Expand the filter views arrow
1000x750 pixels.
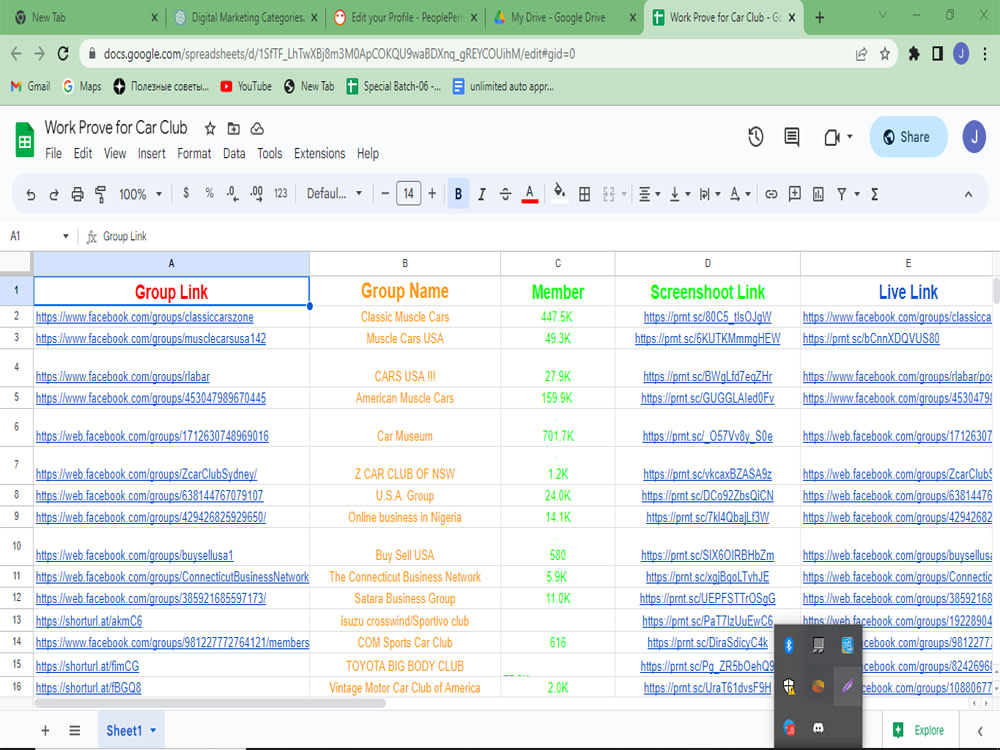(857, 194)
